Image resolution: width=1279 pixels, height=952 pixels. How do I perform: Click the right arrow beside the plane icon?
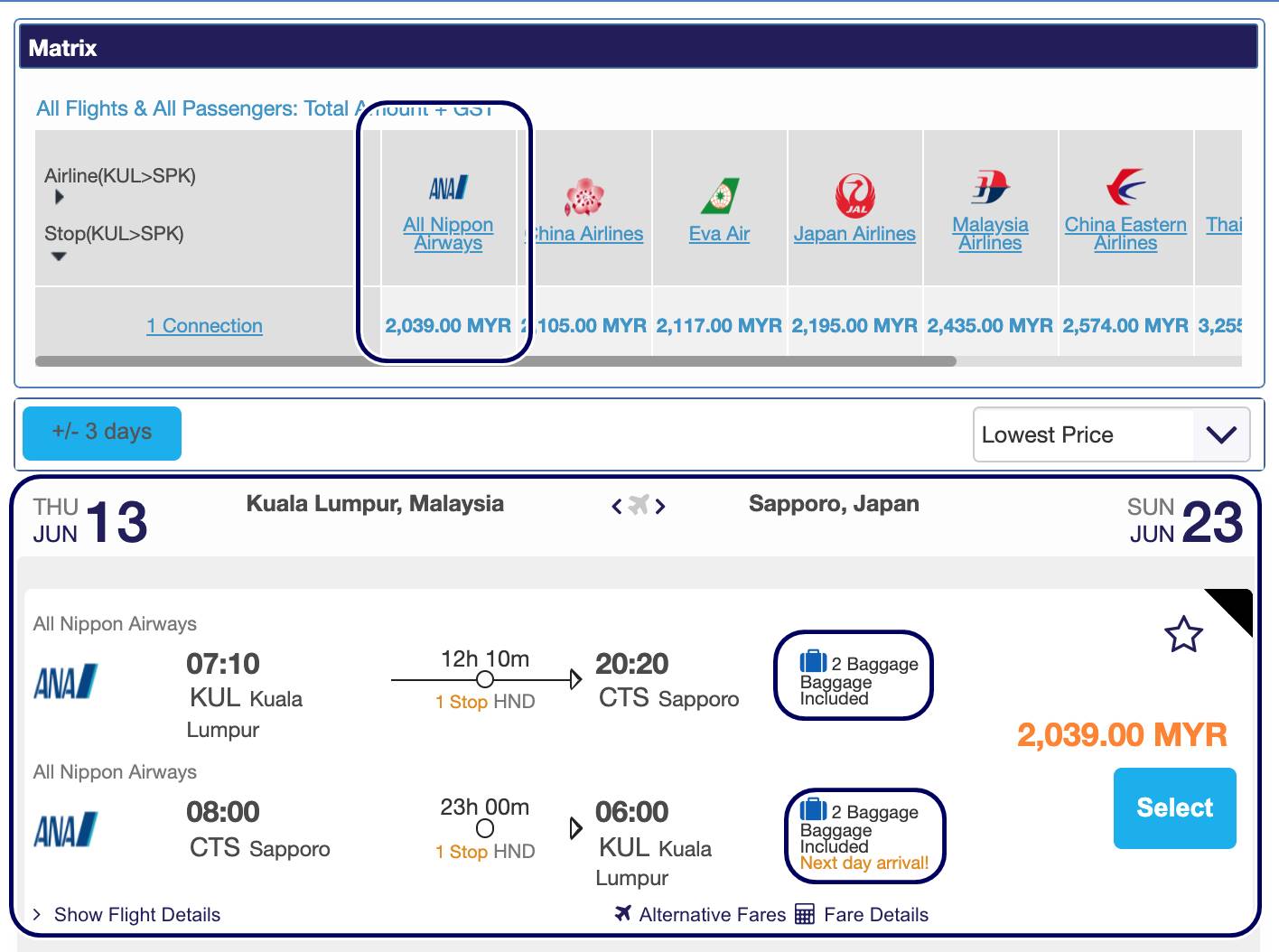point(660,506)
